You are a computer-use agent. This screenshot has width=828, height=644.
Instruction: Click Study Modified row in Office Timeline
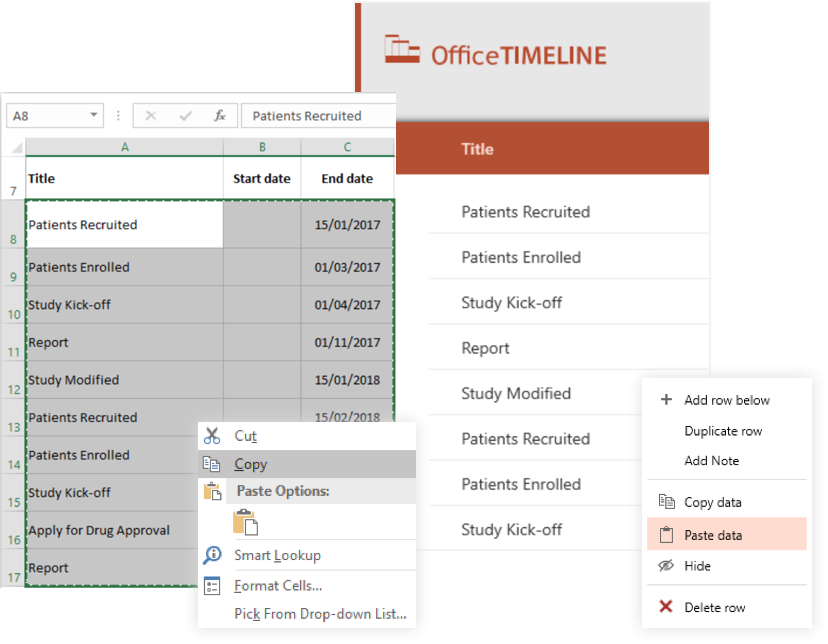pyautogui.click(x=535, y=393)
